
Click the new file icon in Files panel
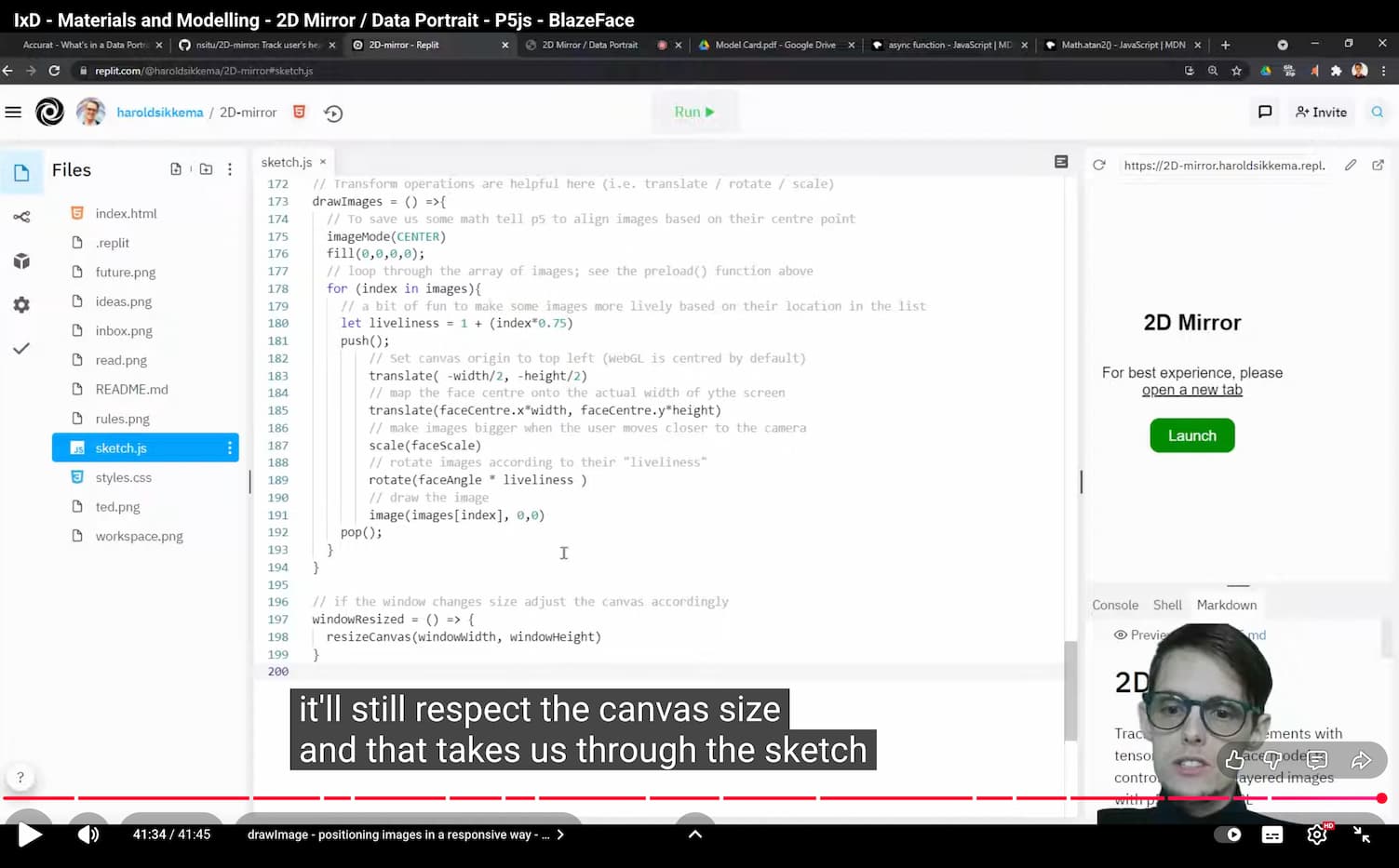[x=176, y=169]
